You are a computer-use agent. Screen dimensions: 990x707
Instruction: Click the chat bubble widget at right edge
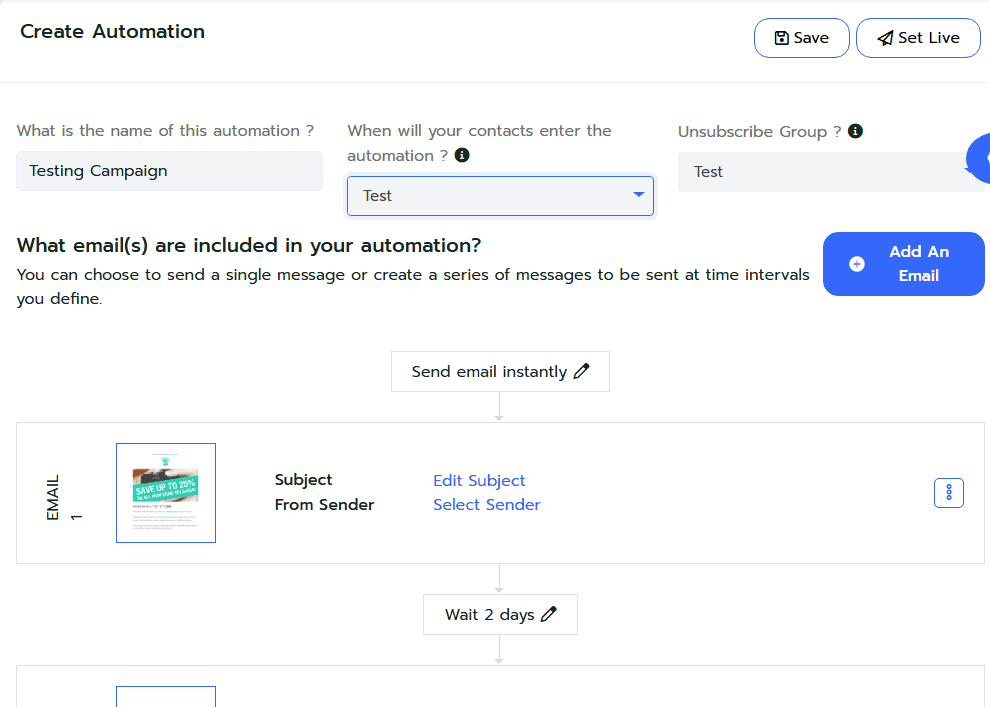coord(979,159)
